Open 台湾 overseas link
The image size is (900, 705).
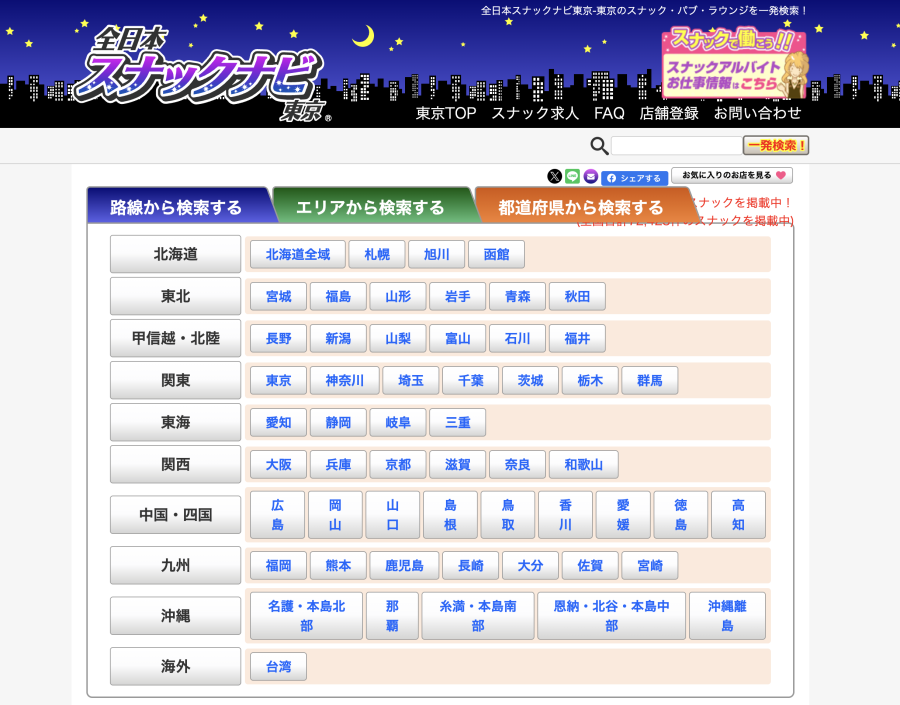[x=278, y=667]
